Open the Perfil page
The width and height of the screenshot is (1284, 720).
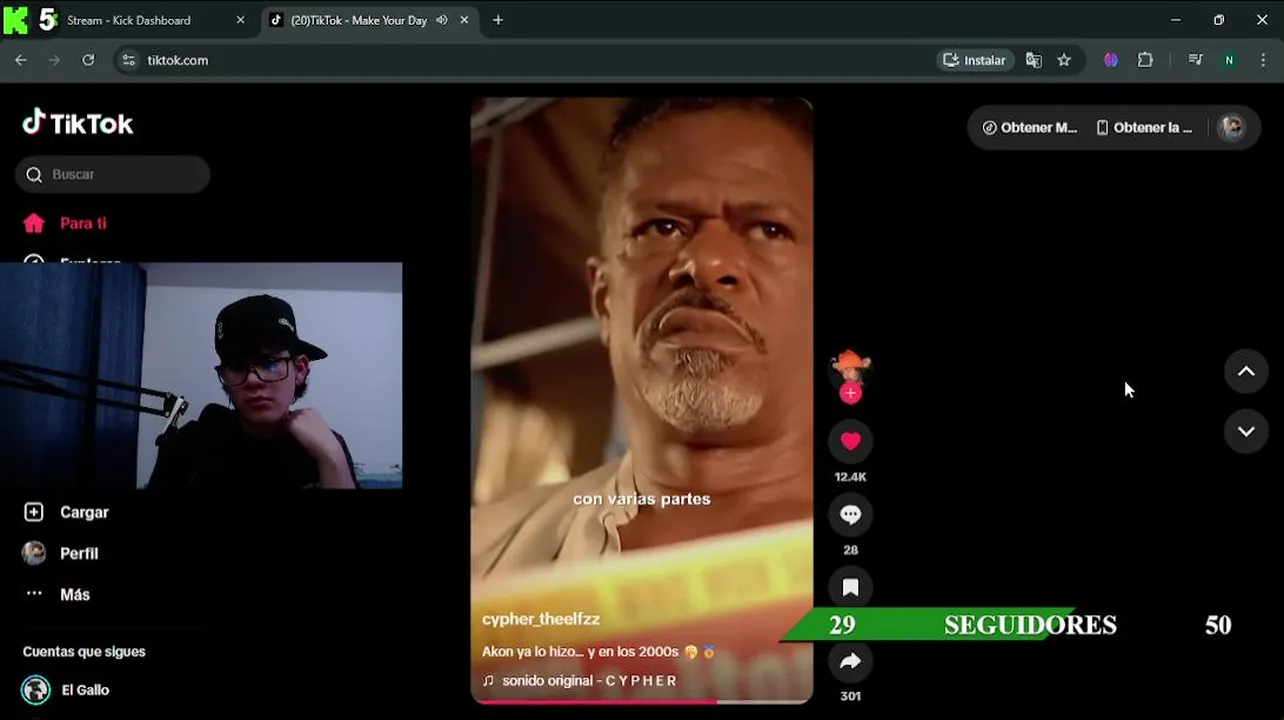(x=60, y=553)
